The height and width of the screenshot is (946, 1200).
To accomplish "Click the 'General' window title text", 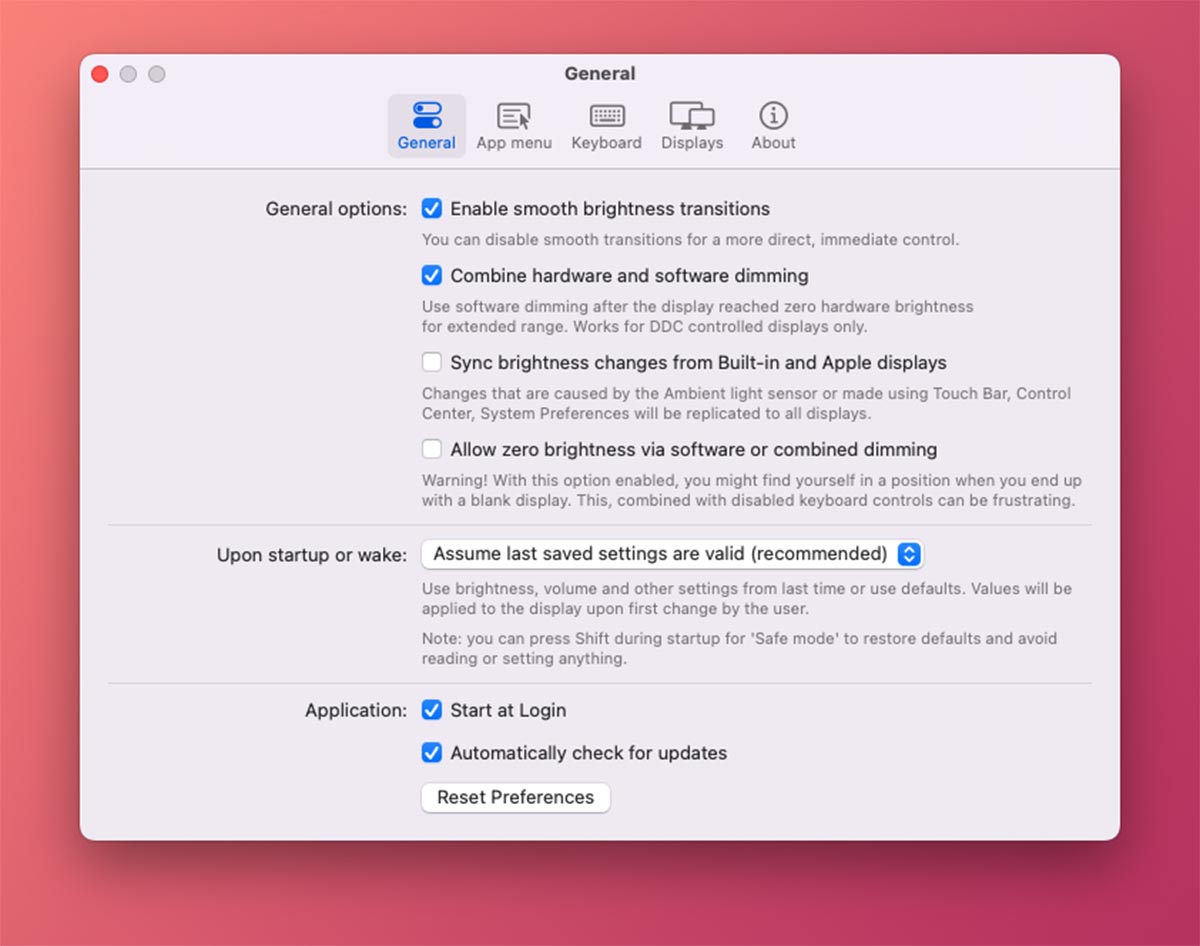I will pos(600,74).
